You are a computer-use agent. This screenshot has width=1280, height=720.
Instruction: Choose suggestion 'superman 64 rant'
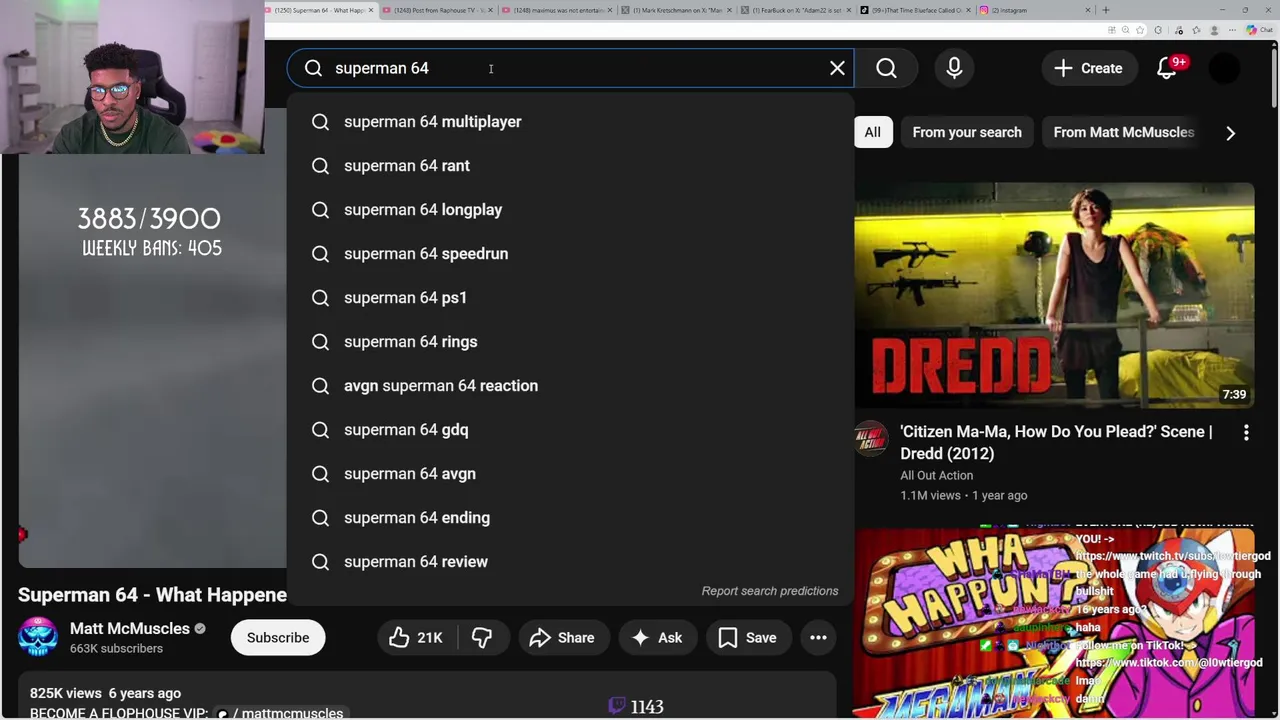(x=570, y=166)
